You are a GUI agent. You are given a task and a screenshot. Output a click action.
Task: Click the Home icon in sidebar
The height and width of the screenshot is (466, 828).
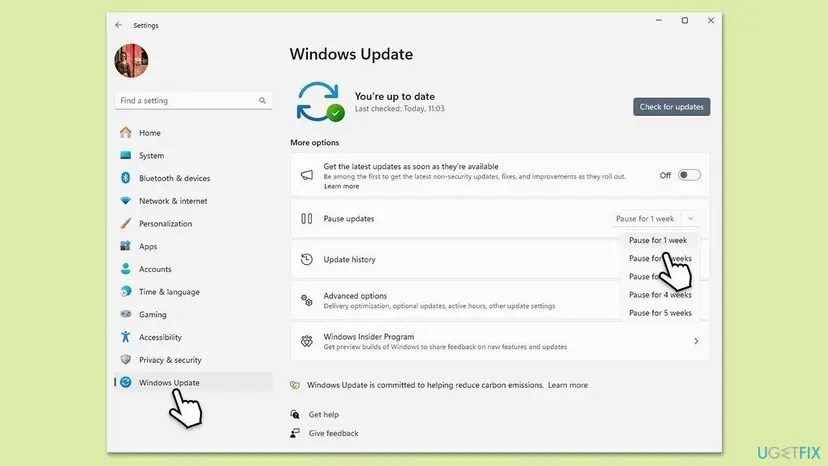coord(125,133)
